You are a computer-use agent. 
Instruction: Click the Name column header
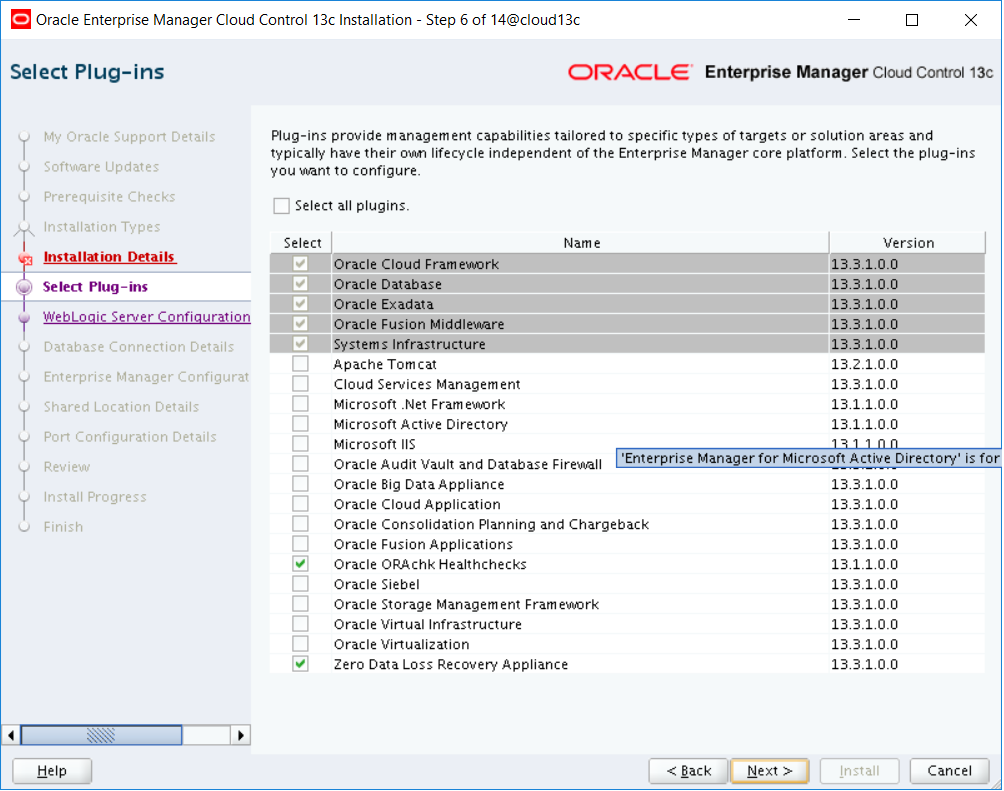[581, 243]
